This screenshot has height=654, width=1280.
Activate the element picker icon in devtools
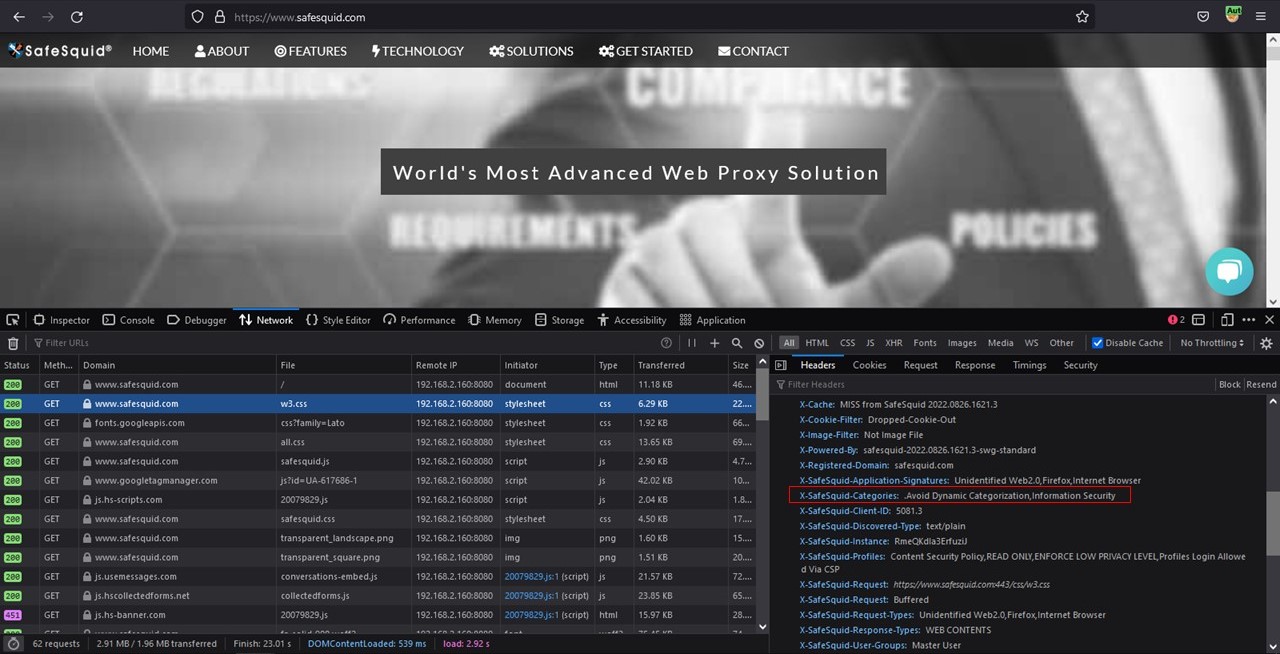(x=13, y=320)
